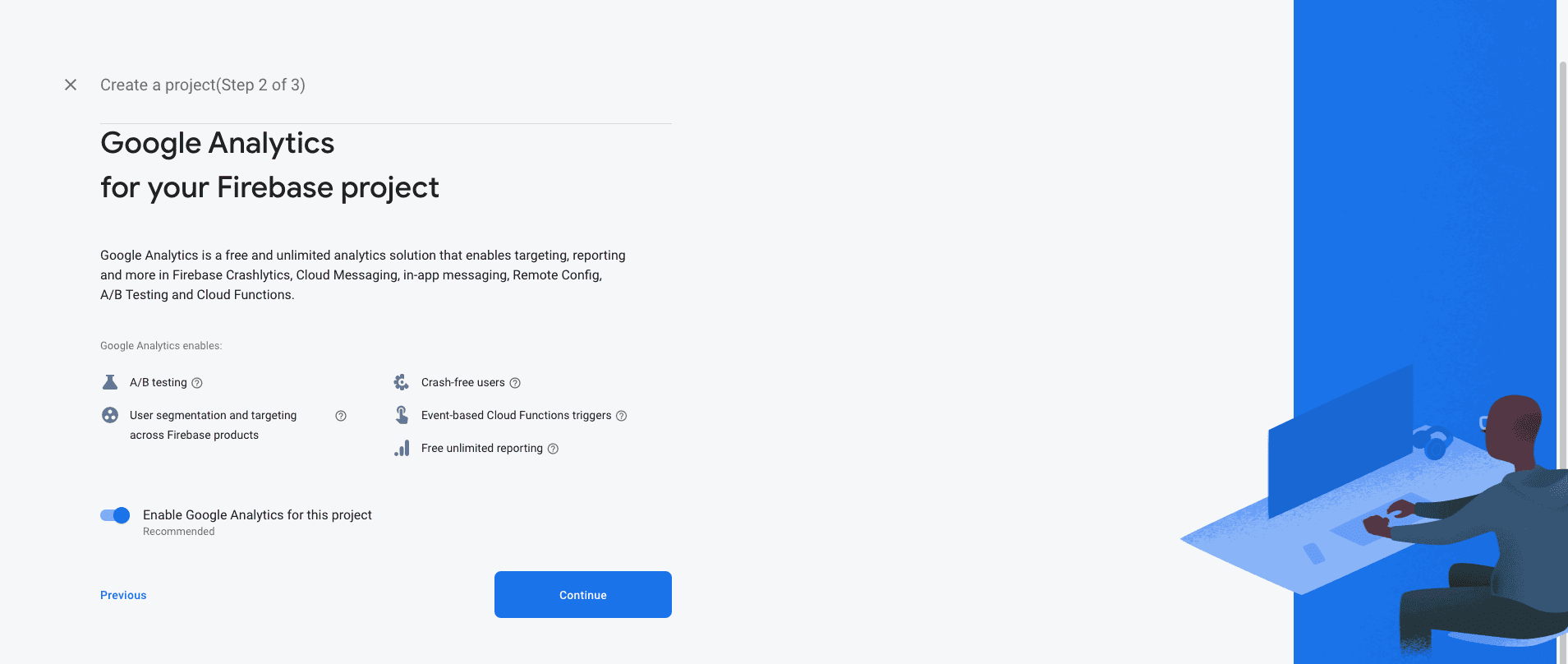Click the Continue button

tap(582, 594)
